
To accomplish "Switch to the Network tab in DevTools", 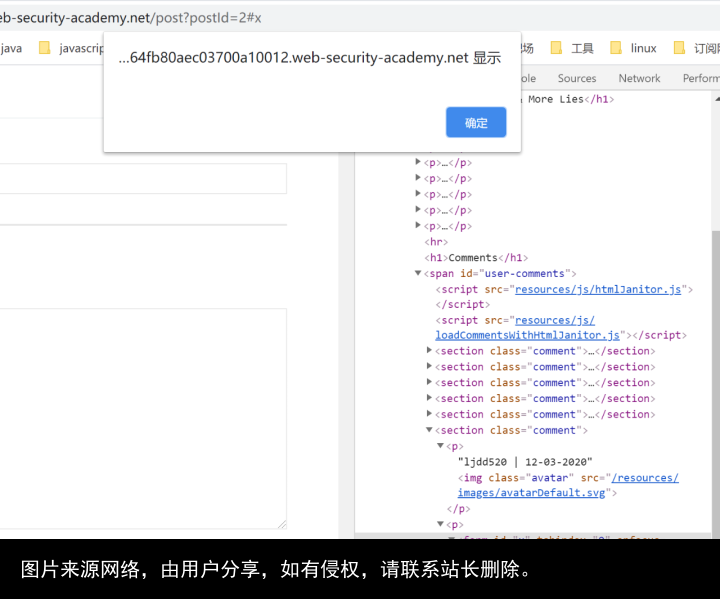I will pos(639,78).
